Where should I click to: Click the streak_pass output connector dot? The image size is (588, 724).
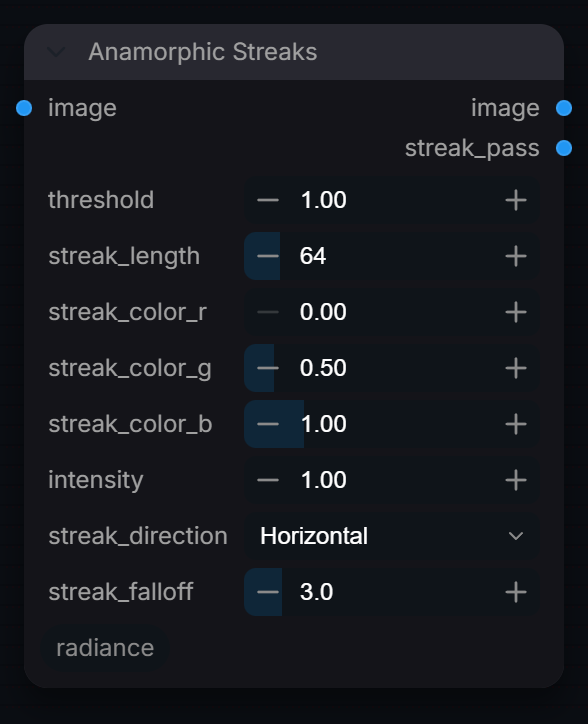point(564,148)
